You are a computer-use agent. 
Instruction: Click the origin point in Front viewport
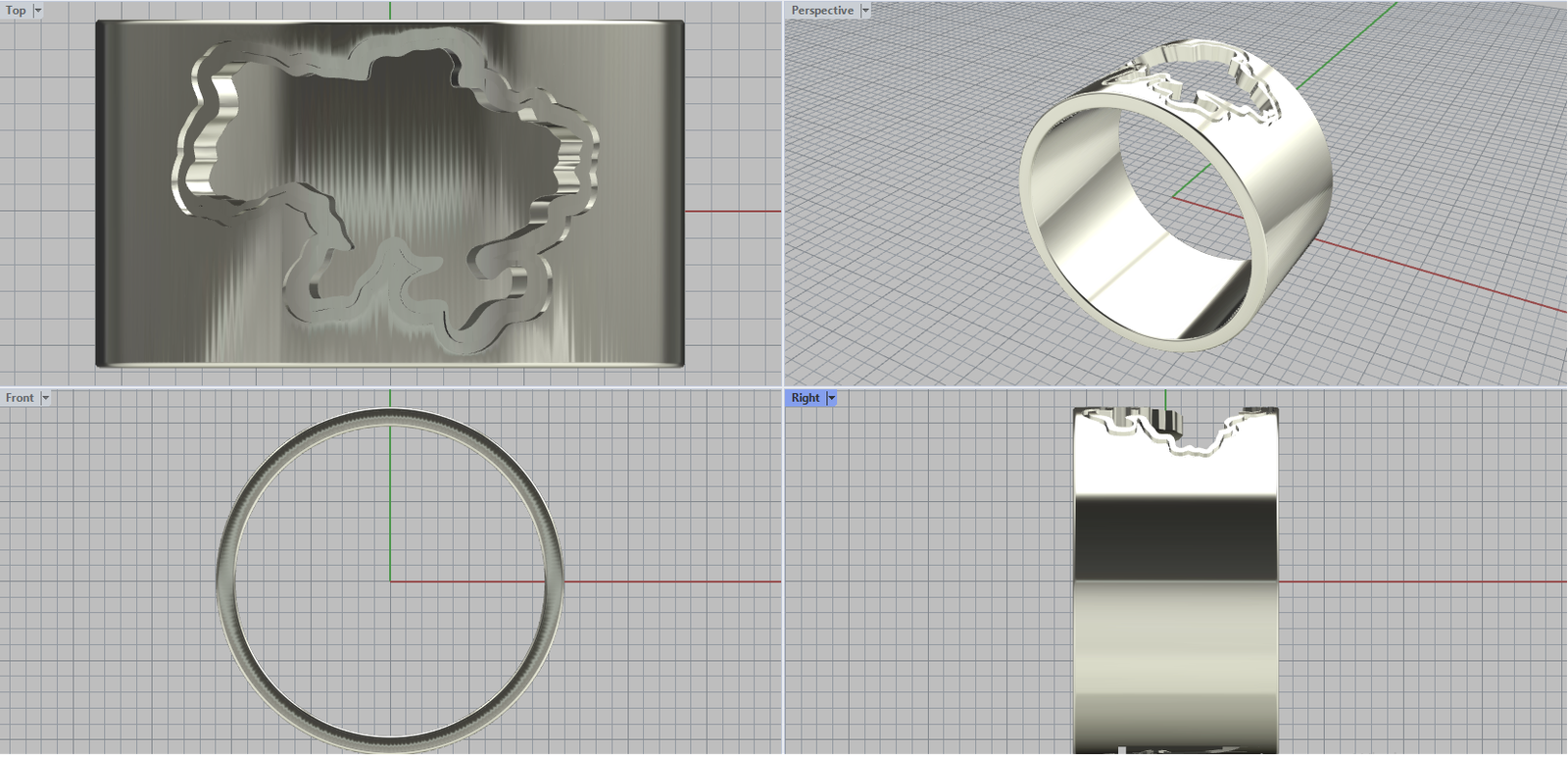pos(390,581)
